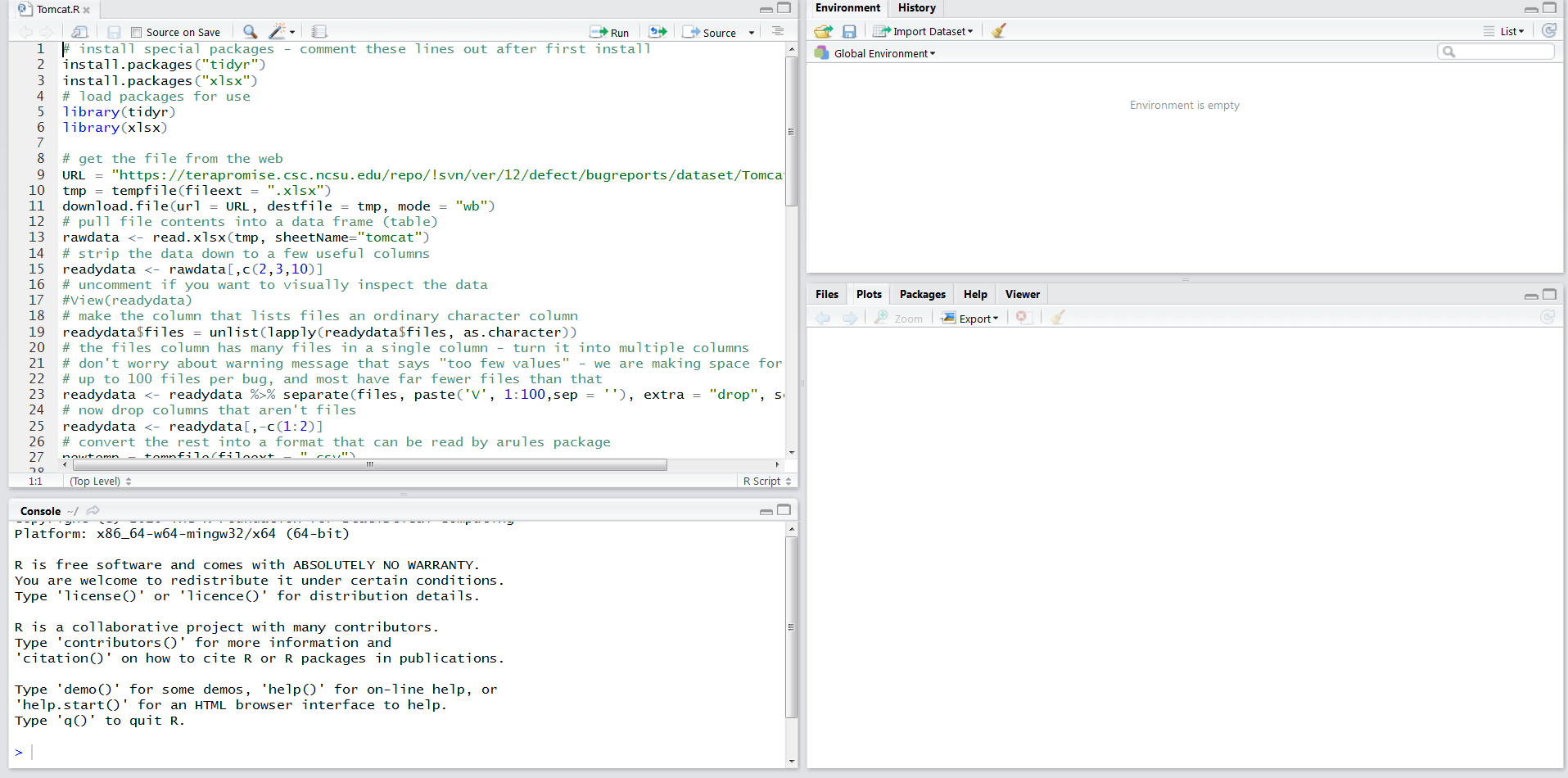The height and width of the screenshot is (778, 1568).
Task: Minimize the source editor pane
Action: click(766, 9)
